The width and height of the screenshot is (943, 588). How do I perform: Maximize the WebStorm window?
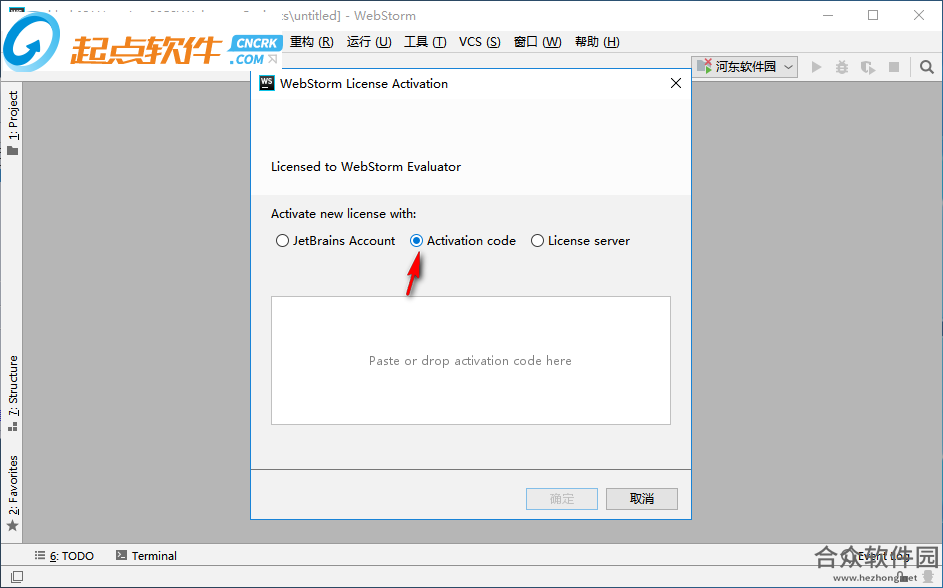click(873, 15)
